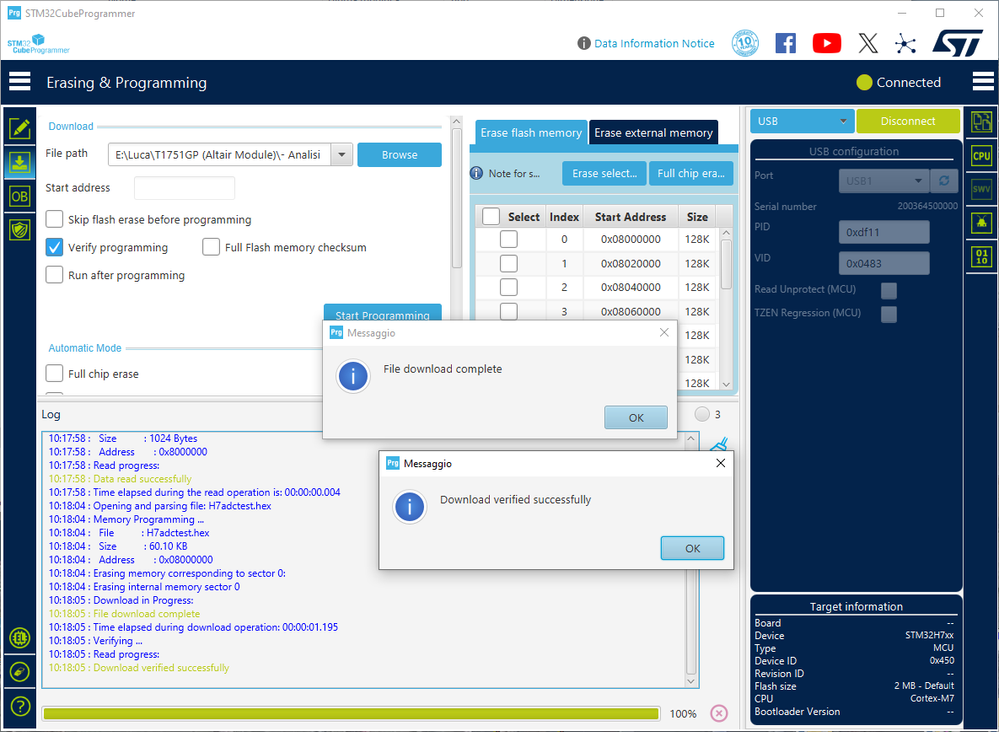This screenshot has width=999, height=732.
Task: Click OK on Download verified successfully dialog
Action: pyautogui.click(x=692, y=548)
